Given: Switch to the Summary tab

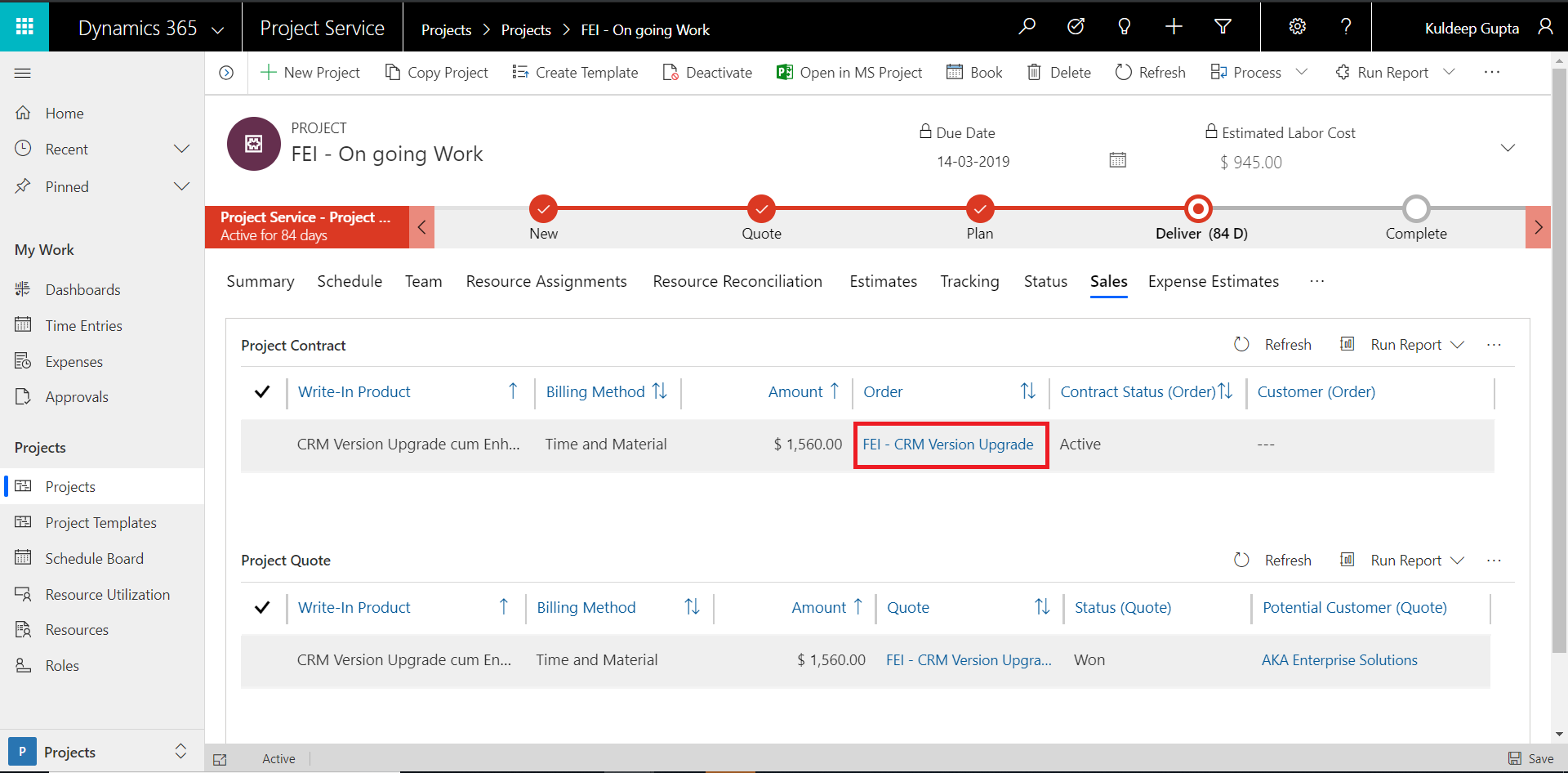Looking at the screenshot, I should coord(261,281).
